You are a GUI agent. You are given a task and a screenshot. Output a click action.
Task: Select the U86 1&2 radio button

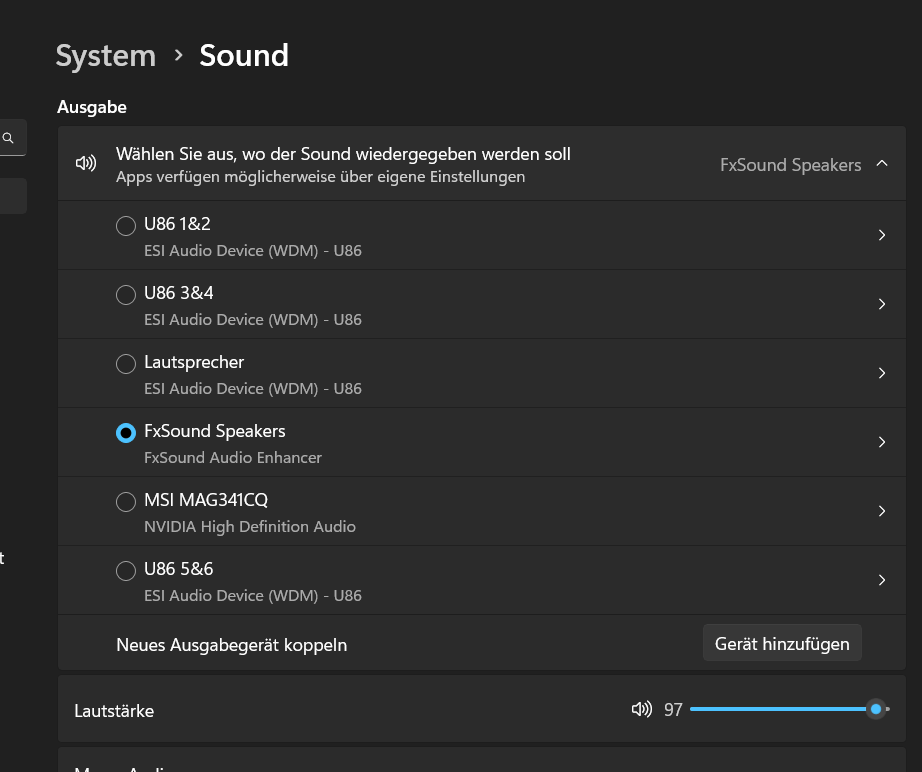(126, 226)
